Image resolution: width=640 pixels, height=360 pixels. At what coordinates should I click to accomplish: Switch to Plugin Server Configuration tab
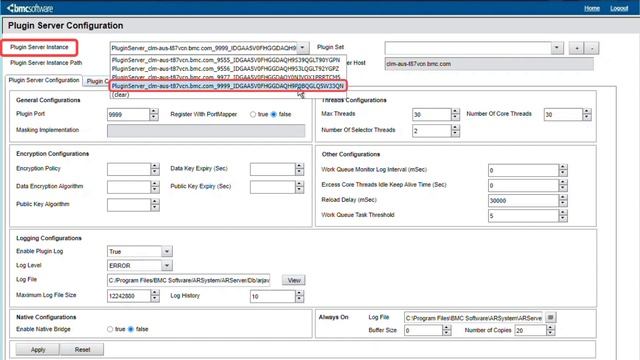(x=44, y=80)
